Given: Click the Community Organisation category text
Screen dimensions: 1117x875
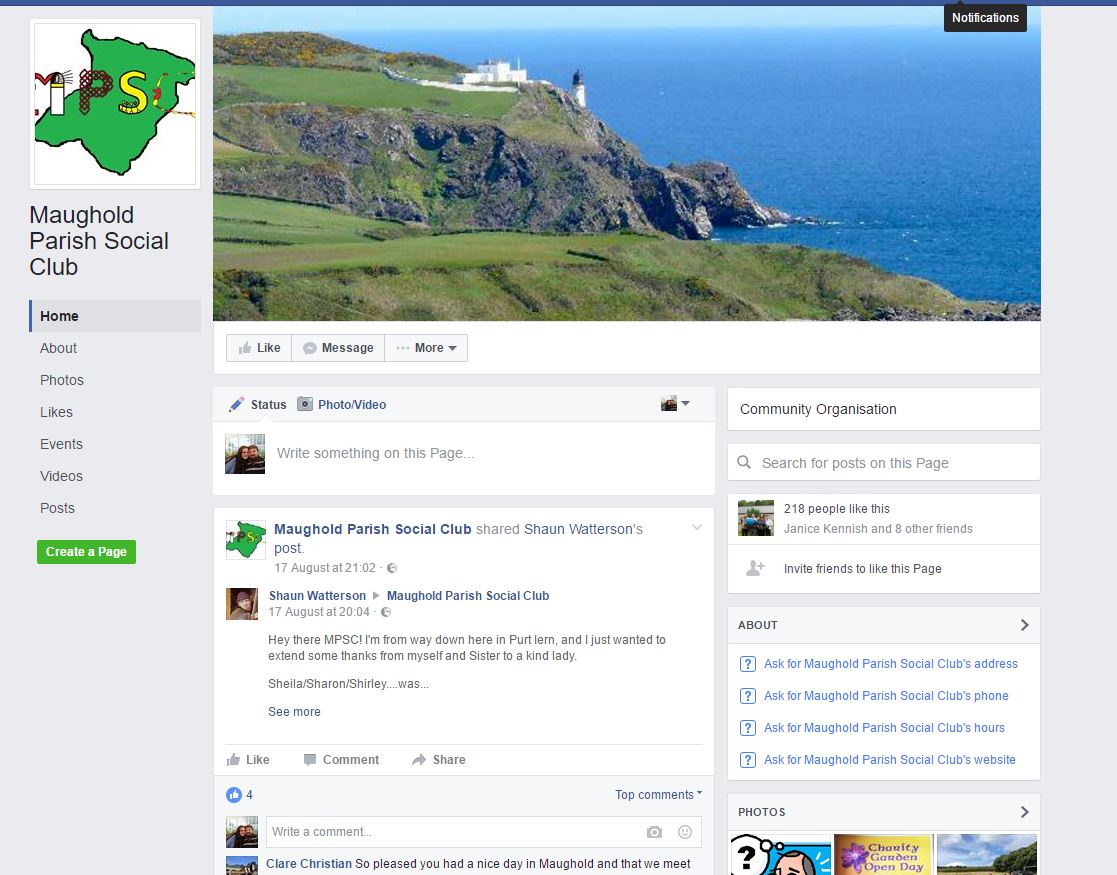Looking at the screenshot, I should pos(818,409).
